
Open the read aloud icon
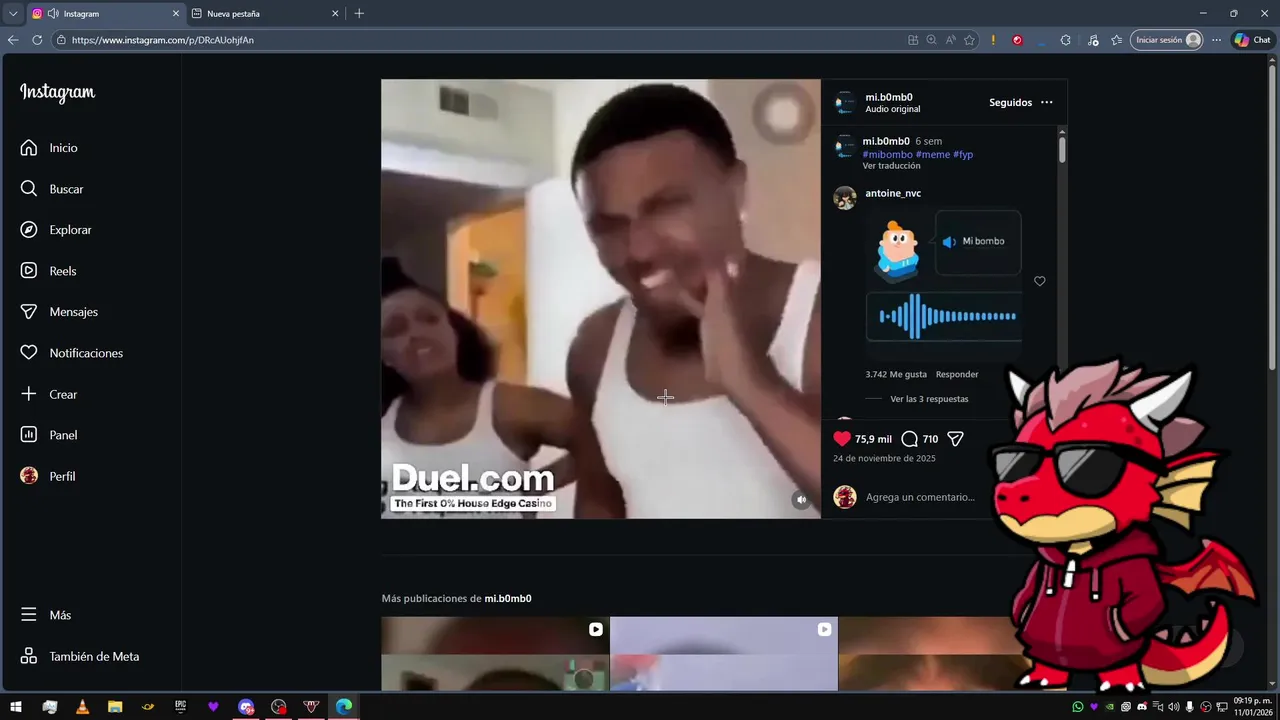[x=950, y=40]
